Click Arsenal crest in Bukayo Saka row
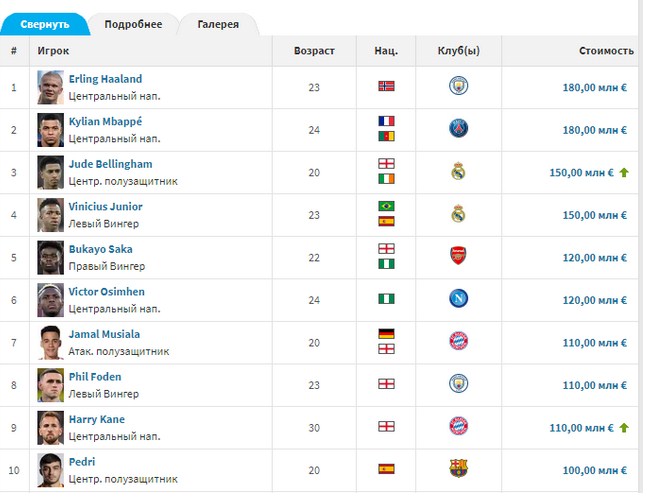The image size is (647, 497). [x=458, y=256]
